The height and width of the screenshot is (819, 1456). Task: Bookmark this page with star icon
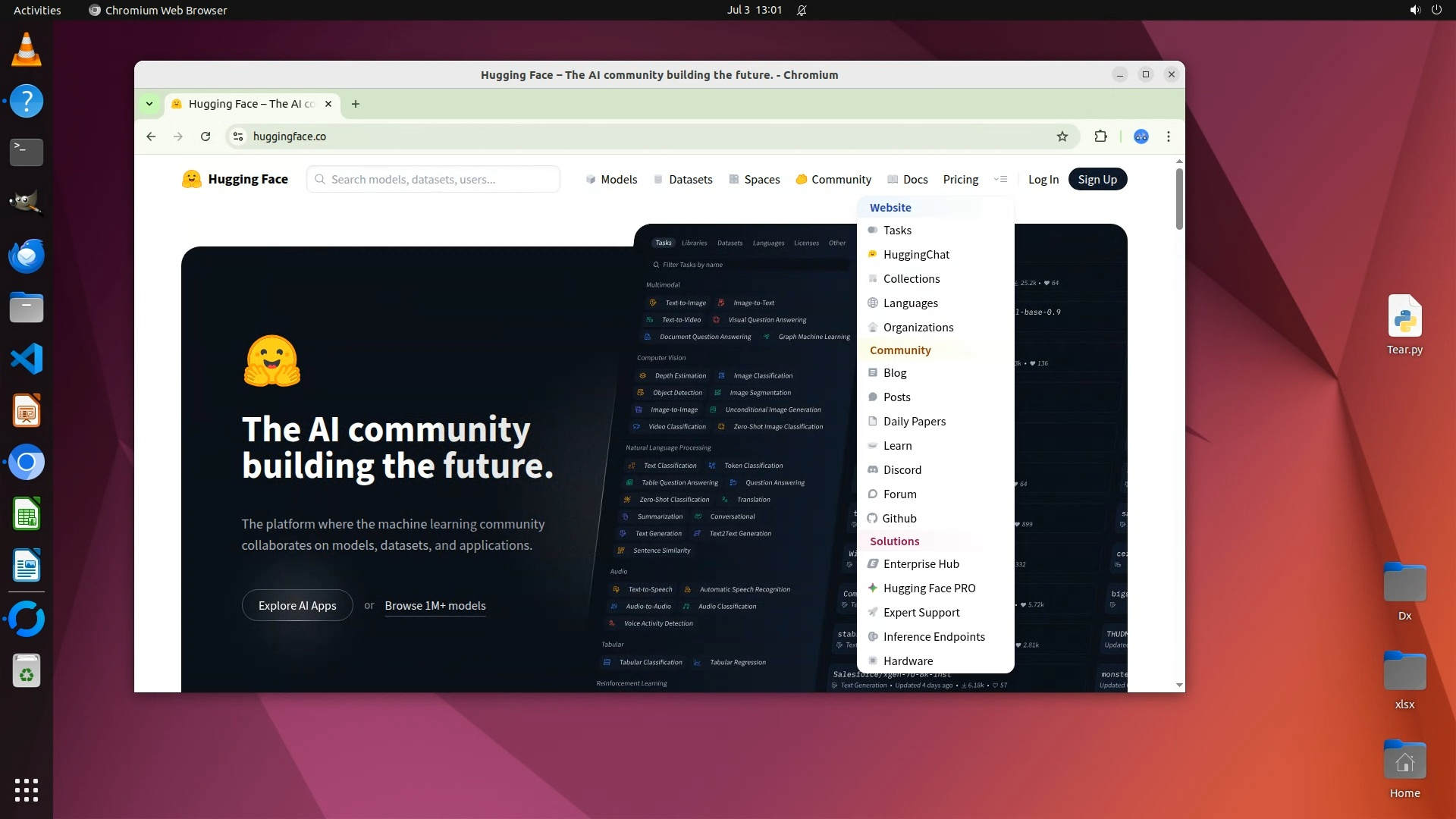click(x=1062, y=136)
